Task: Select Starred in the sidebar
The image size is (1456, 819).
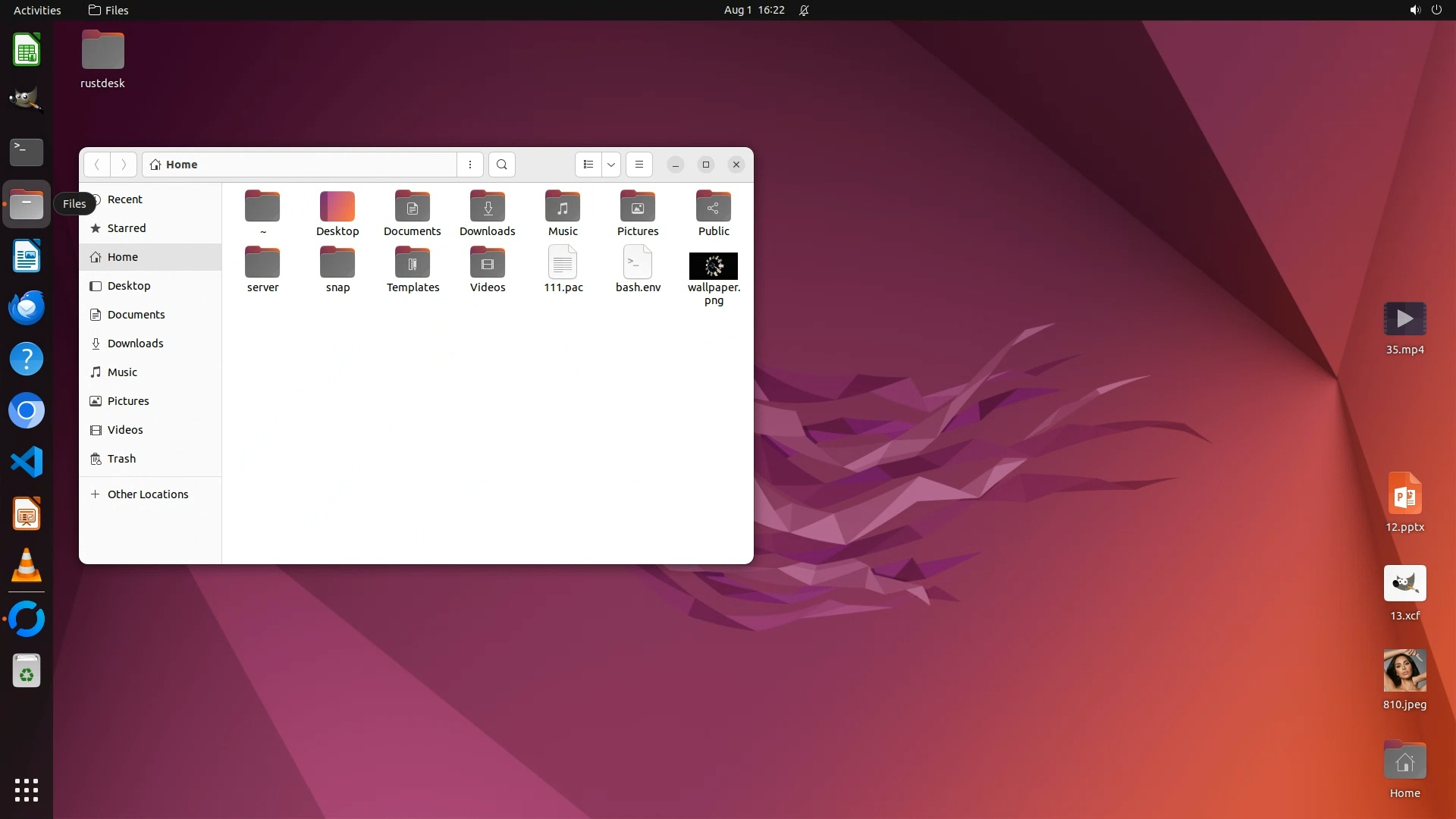Action: [x=127, y=228]
